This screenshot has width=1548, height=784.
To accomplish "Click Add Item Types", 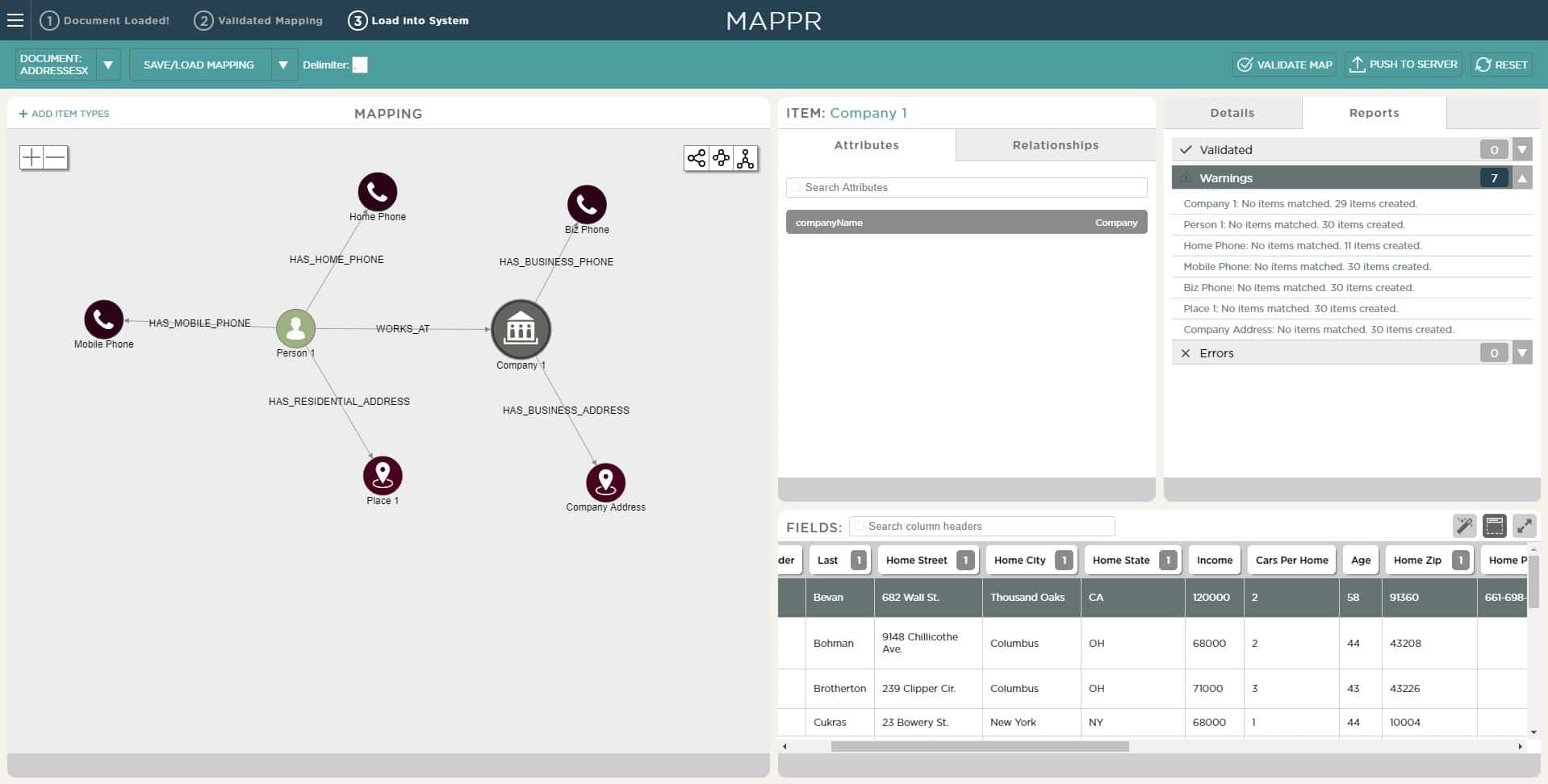I will click(64, 114).
